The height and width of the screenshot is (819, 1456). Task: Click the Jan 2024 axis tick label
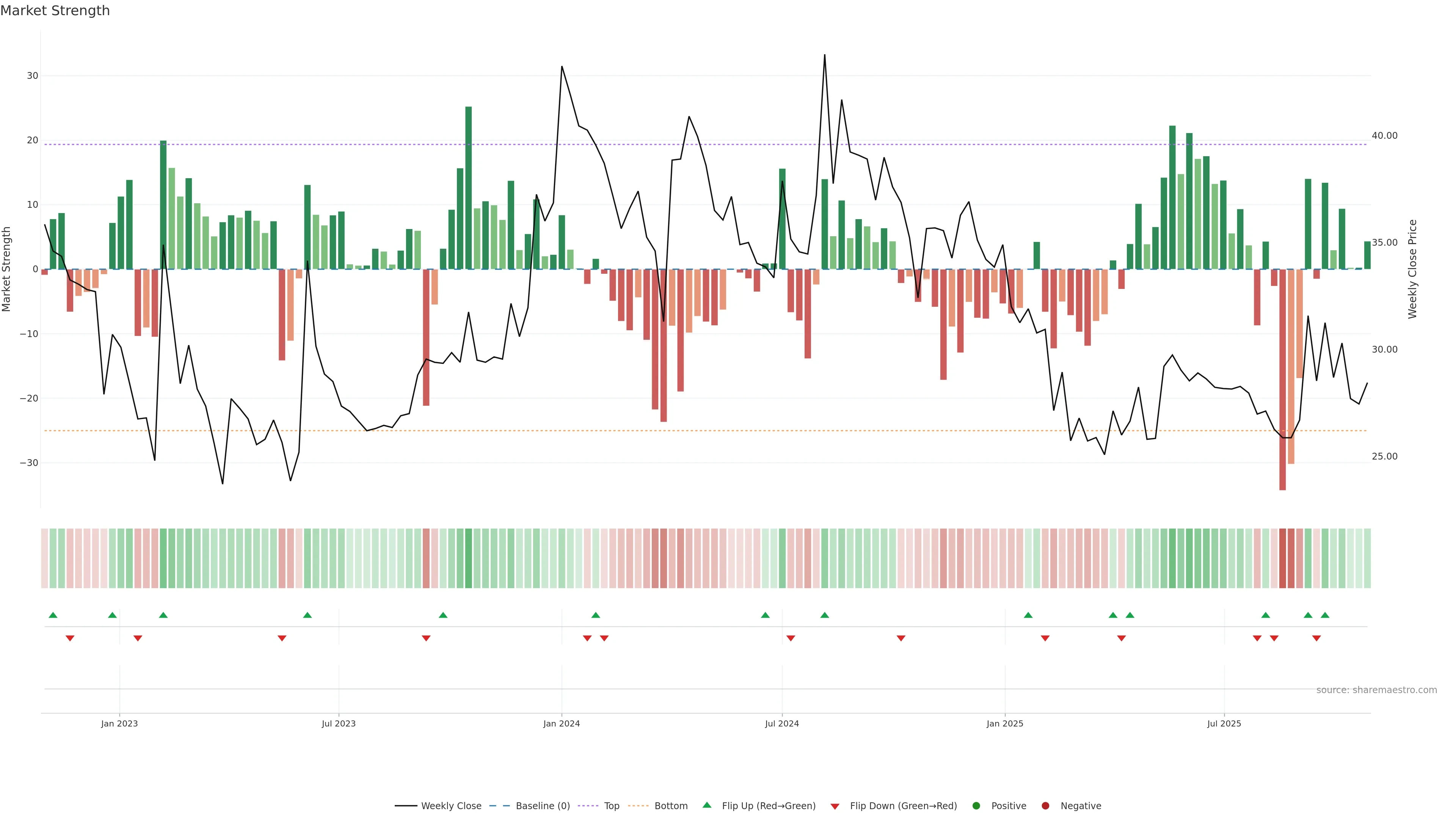(x=561, y=723)
